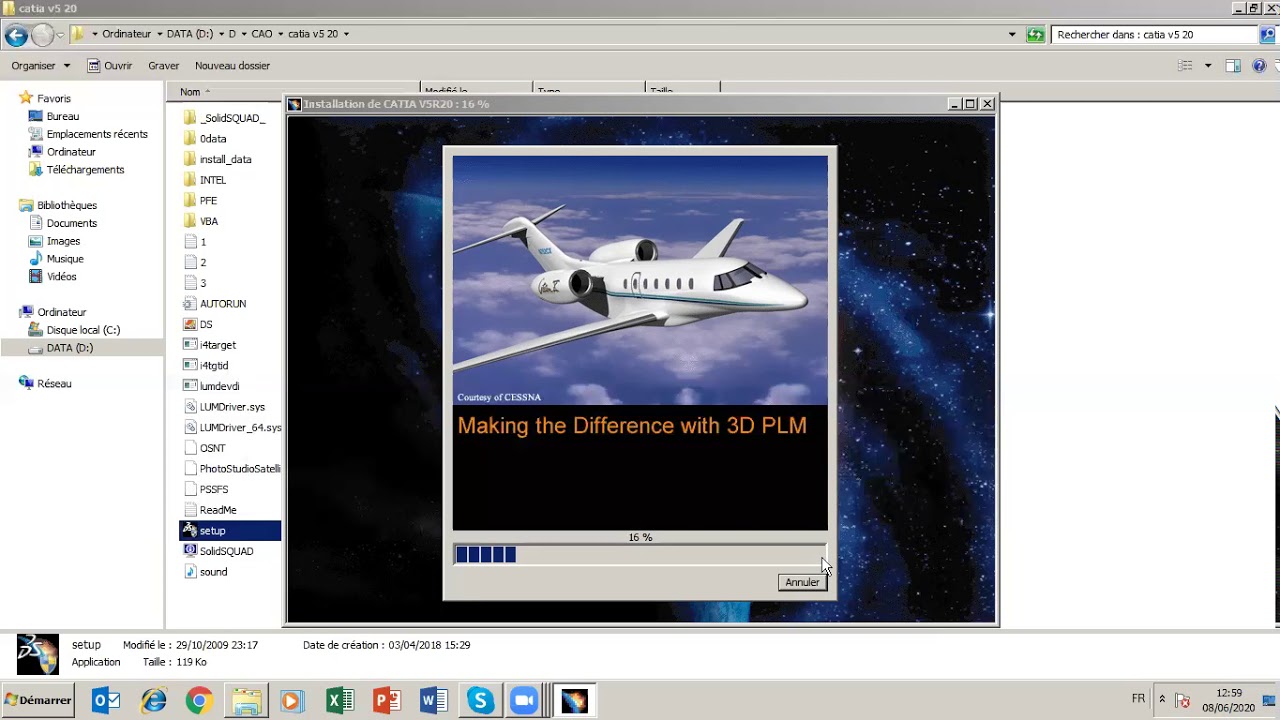Open Emplacements récents in the sidebar

point(96,134)
